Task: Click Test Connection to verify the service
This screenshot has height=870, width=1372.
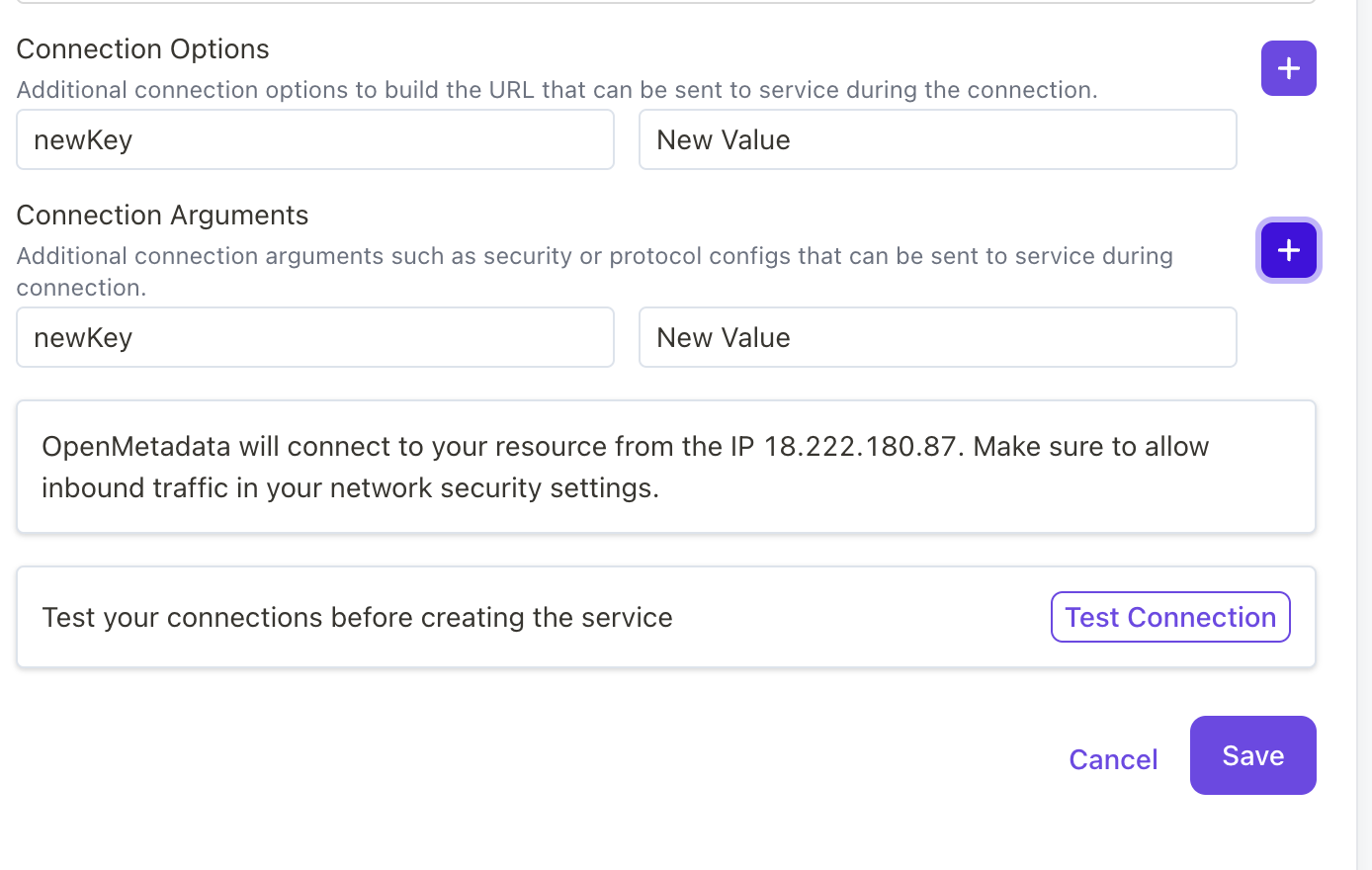Action: [x=1169, y=617]
